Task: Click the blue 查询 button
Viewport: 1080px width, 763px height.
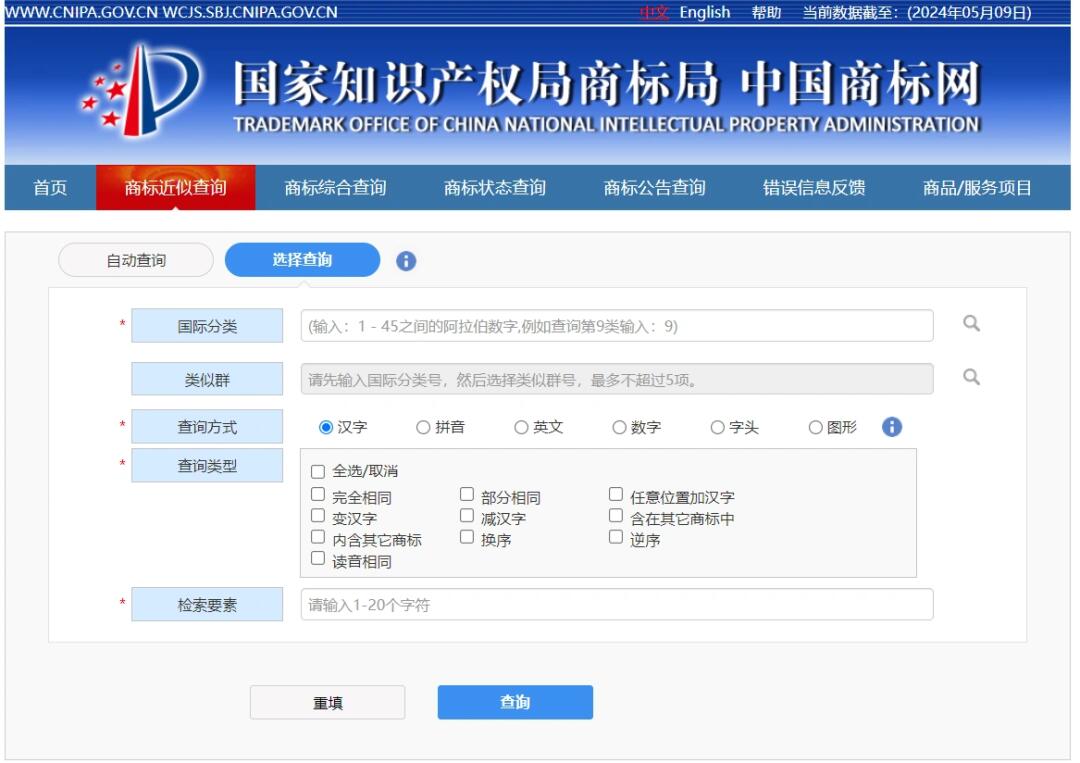Action: [x=515, y=702]
